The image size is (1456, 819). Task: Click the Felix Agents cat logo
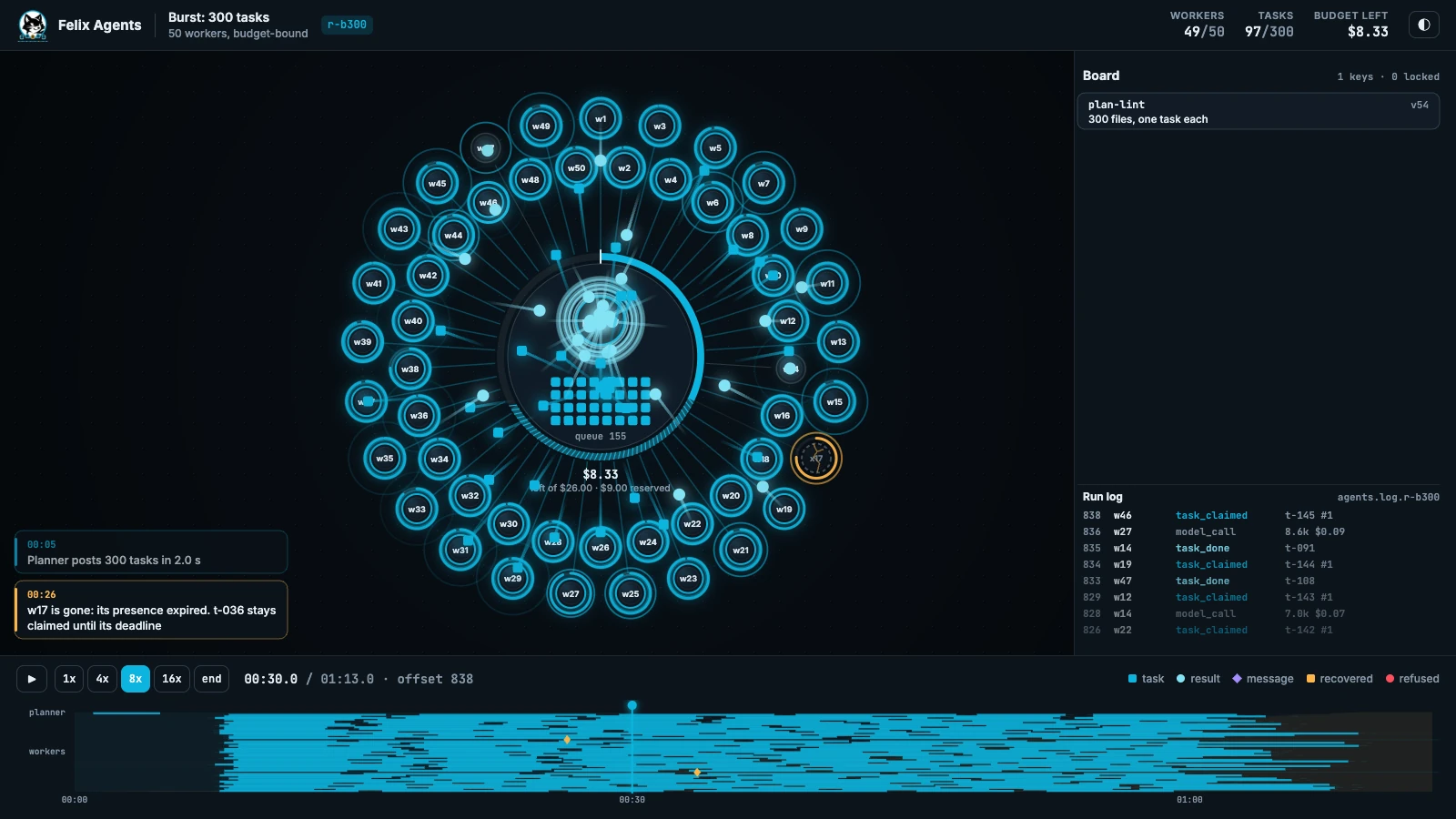(33, 25)
